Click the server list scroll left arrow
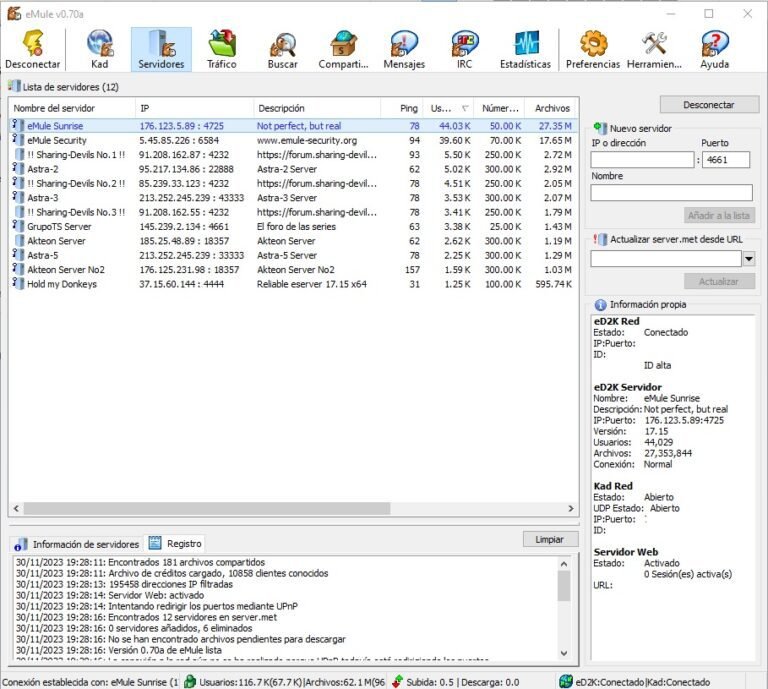The image size is (768, 689). [16, 508]
